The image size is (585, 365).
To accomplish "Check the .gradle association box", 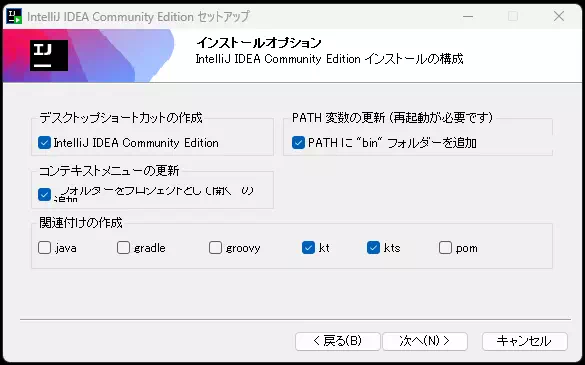I will [x=123, y=247].
